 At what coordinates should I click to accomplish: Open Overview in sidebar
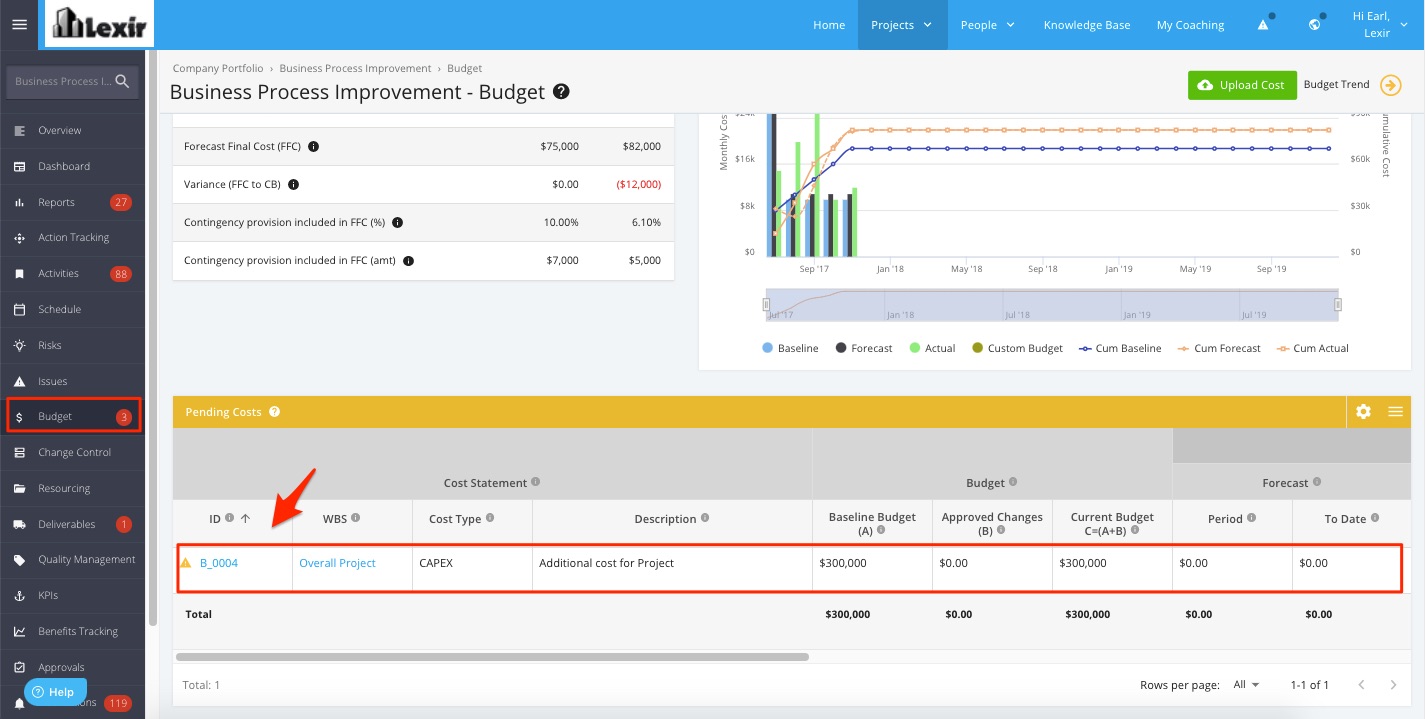tap(73, 130)
